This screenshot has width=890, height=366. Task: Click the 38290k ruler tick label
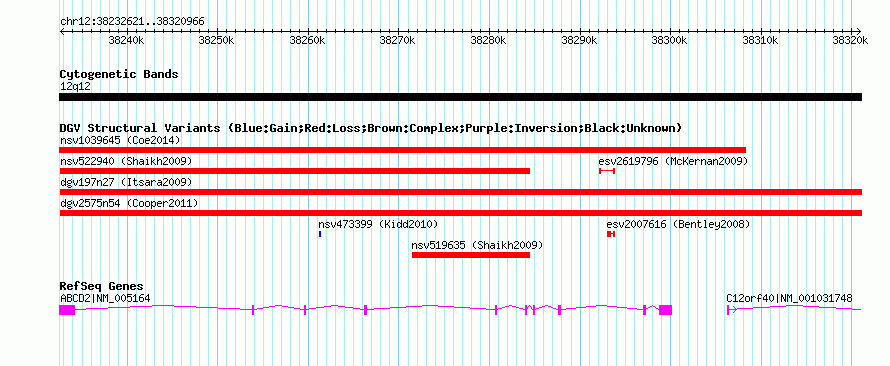coord(580,41)
